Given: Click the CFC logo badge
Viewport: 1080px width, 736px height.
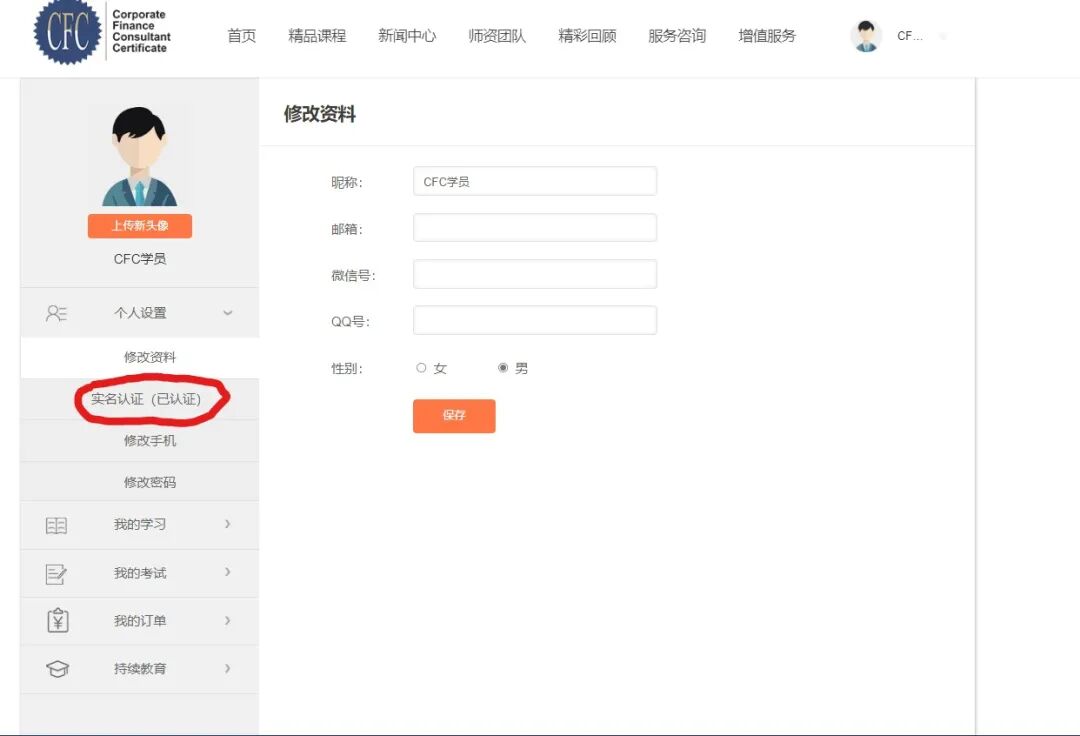Looking at the screenshot, I should pyautogui.click(x=68, y=32).
